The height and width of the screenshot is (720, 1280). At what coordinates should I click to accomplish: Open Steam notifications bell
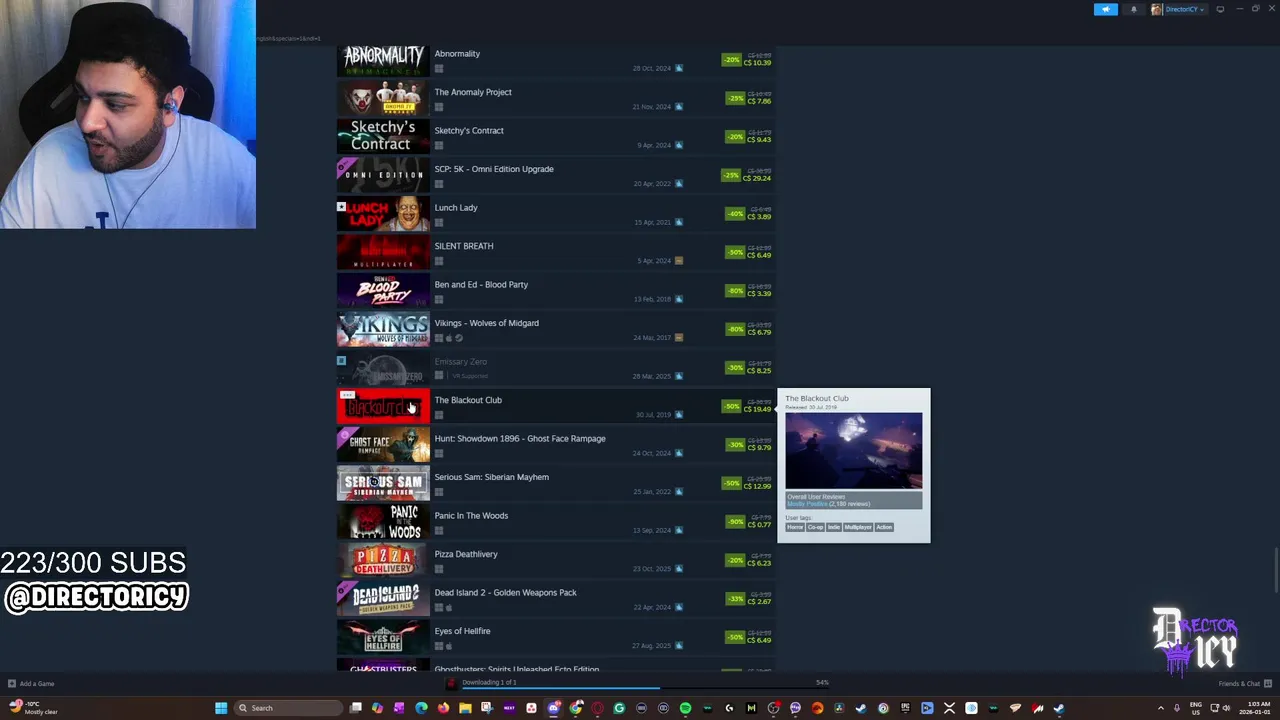[1133, 9]
